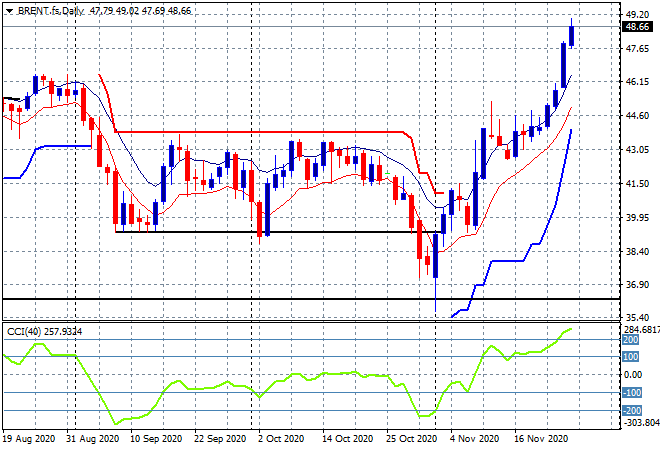
Task: Click the 16 Nov 2020 date label
Action: click(x=541, y=439)
